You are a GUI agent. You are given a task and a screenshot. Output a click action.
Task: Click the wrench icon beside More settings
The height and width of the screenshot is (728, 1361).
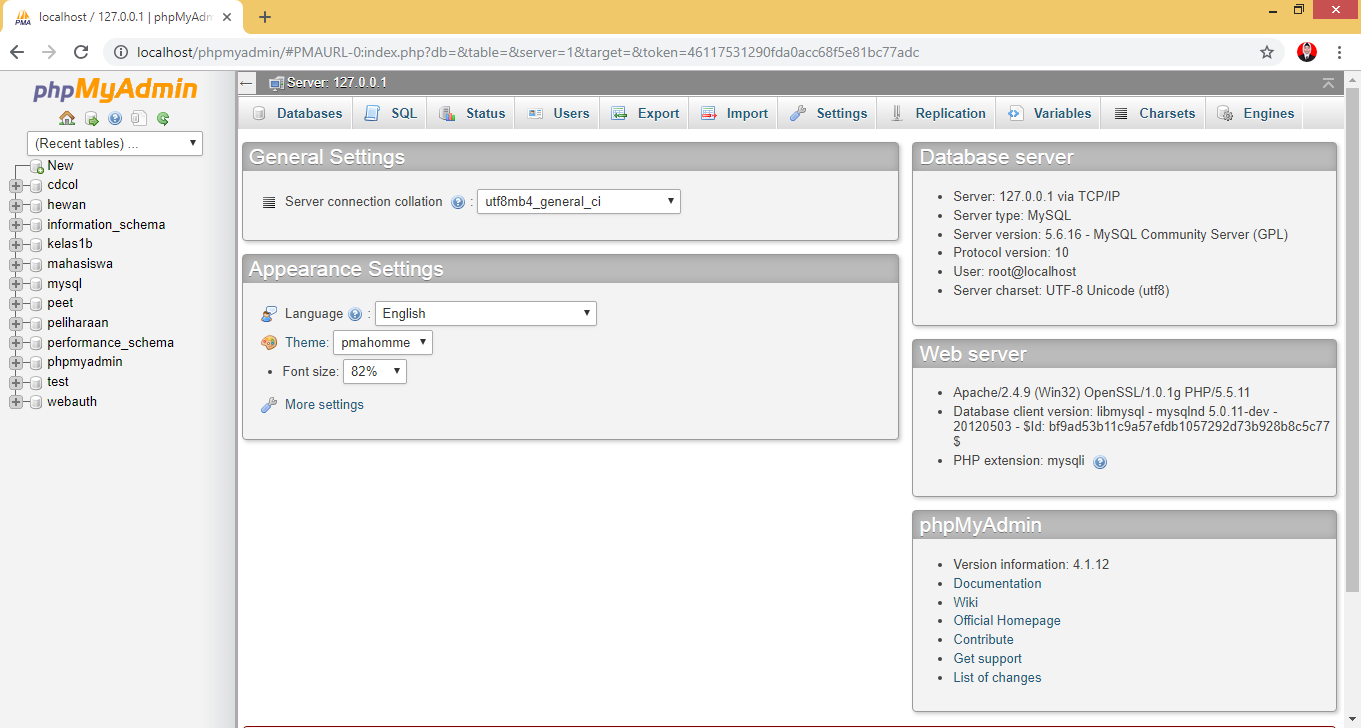[x=269, y=405]
